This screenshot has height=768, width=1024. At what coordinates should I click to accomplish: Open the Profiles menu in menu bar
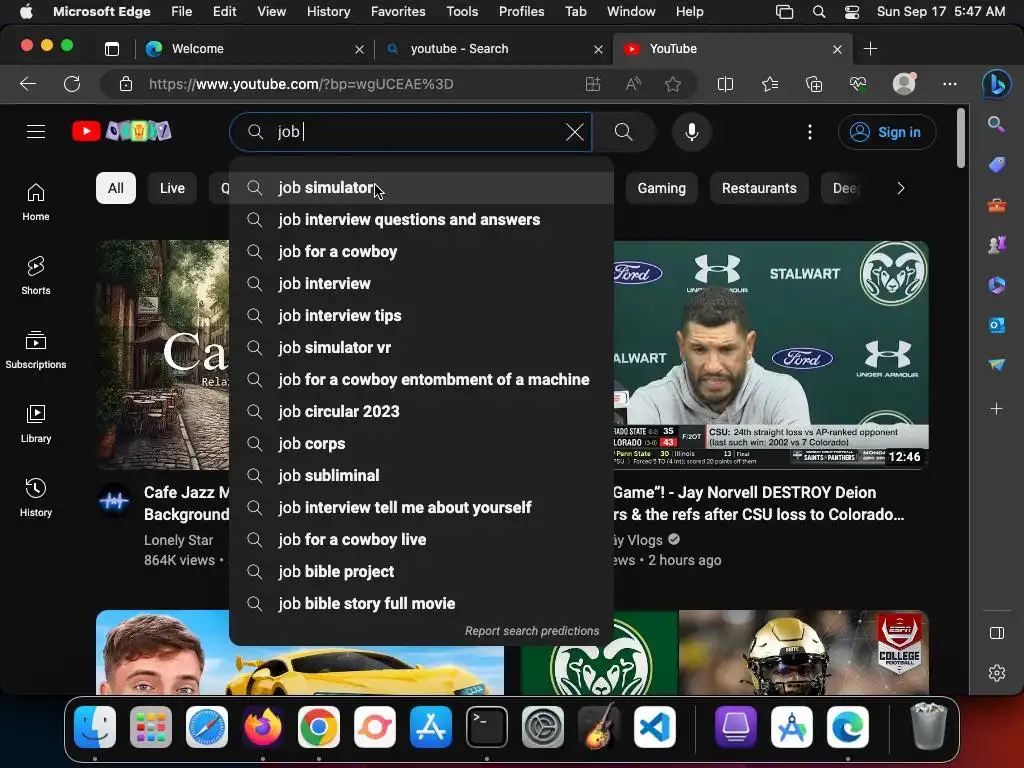[x=521, y=12]
